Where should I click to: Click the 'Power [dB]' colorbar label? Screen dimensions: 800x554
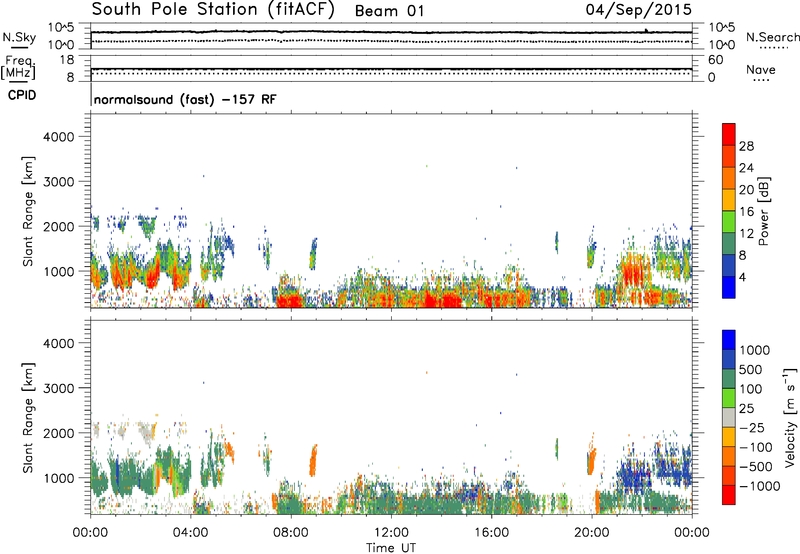(x=764, y=211)
